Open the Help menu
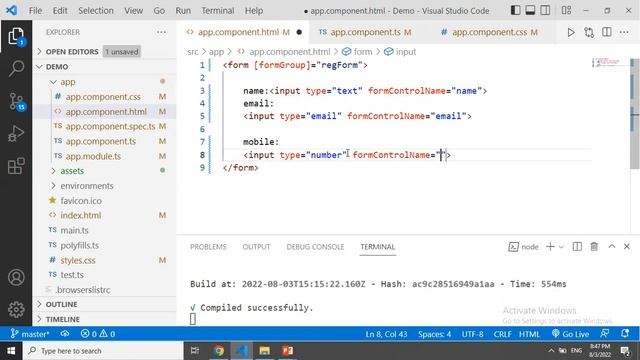 (x=254, y=11)
